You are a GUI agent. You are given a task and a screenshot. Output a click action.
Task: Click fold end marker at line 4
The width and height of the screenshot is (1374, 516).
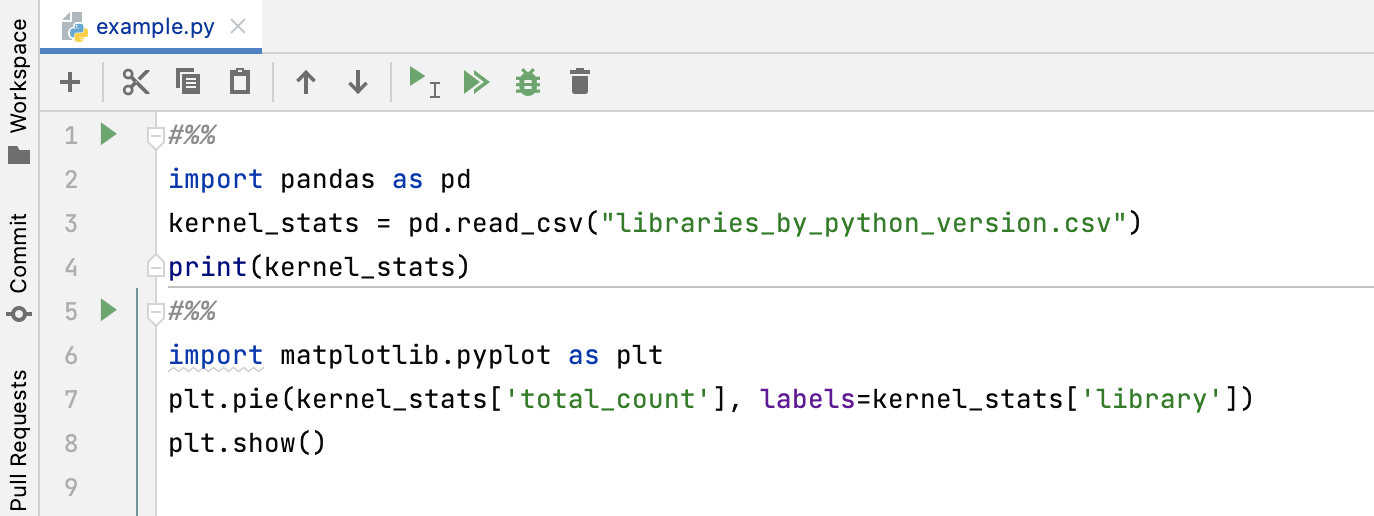pyautogui.click(x=154, y=265)
